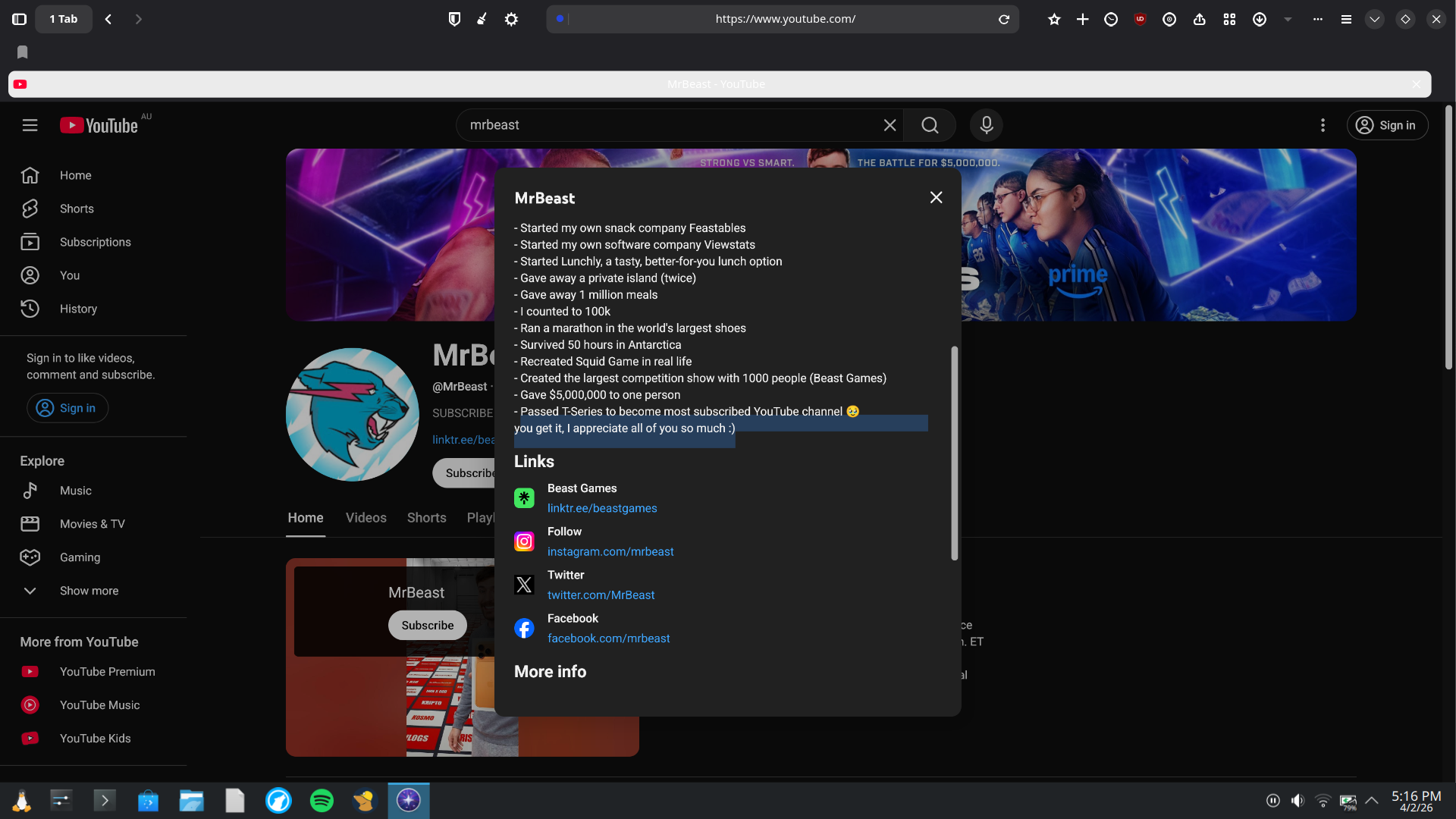Toggle the volume icon in system tray
Viewport: 1456px width, 819px height.
click(1298, 801)
